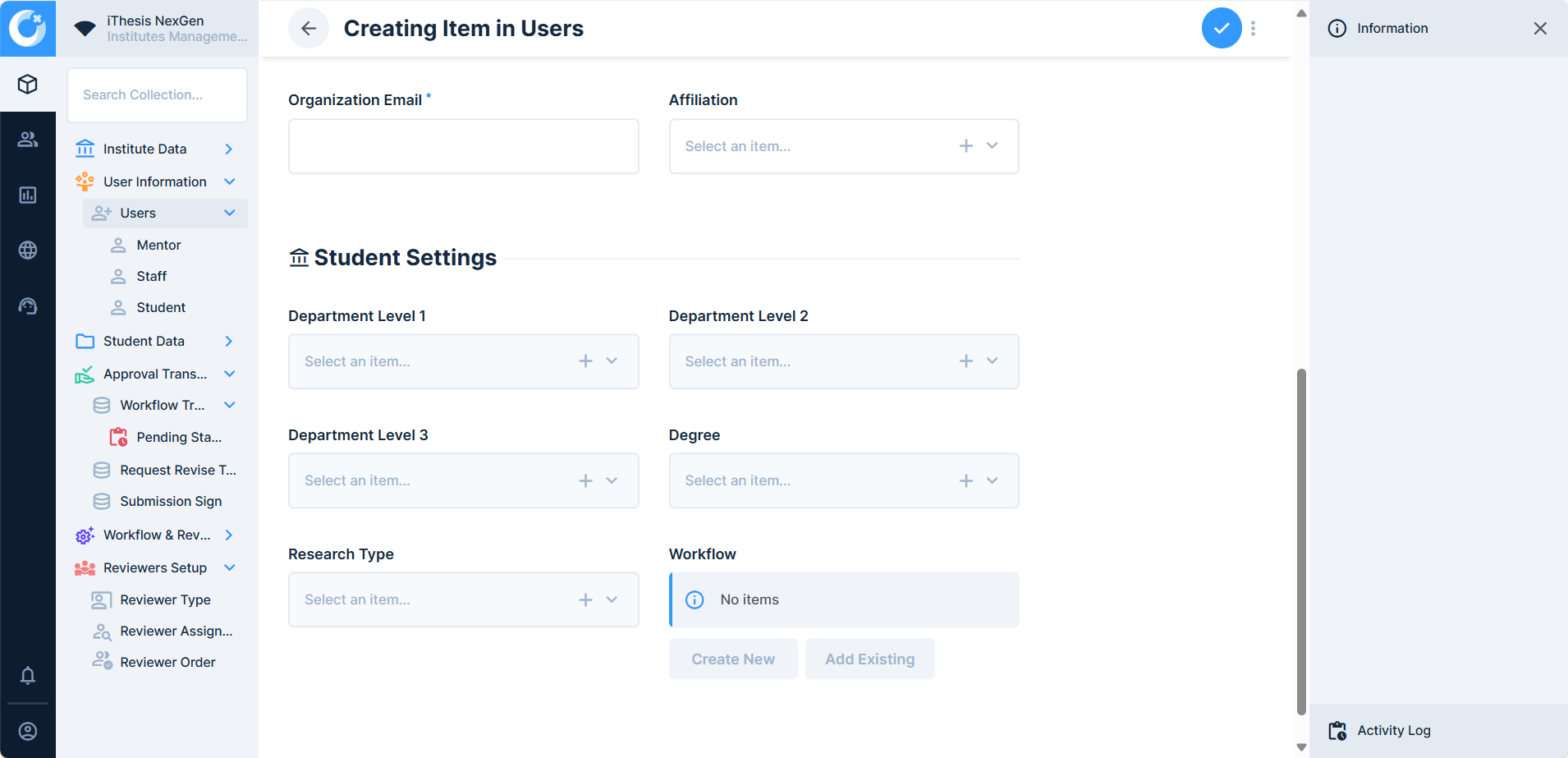Open the Student collection in sidebar

click(x=161, y=307)
